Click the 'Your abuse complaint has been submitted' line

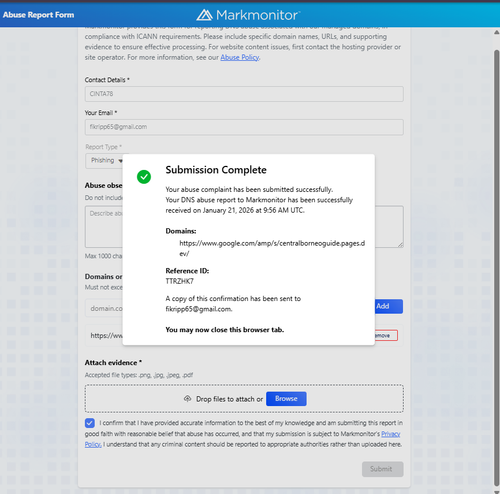(x=249, y=190)
